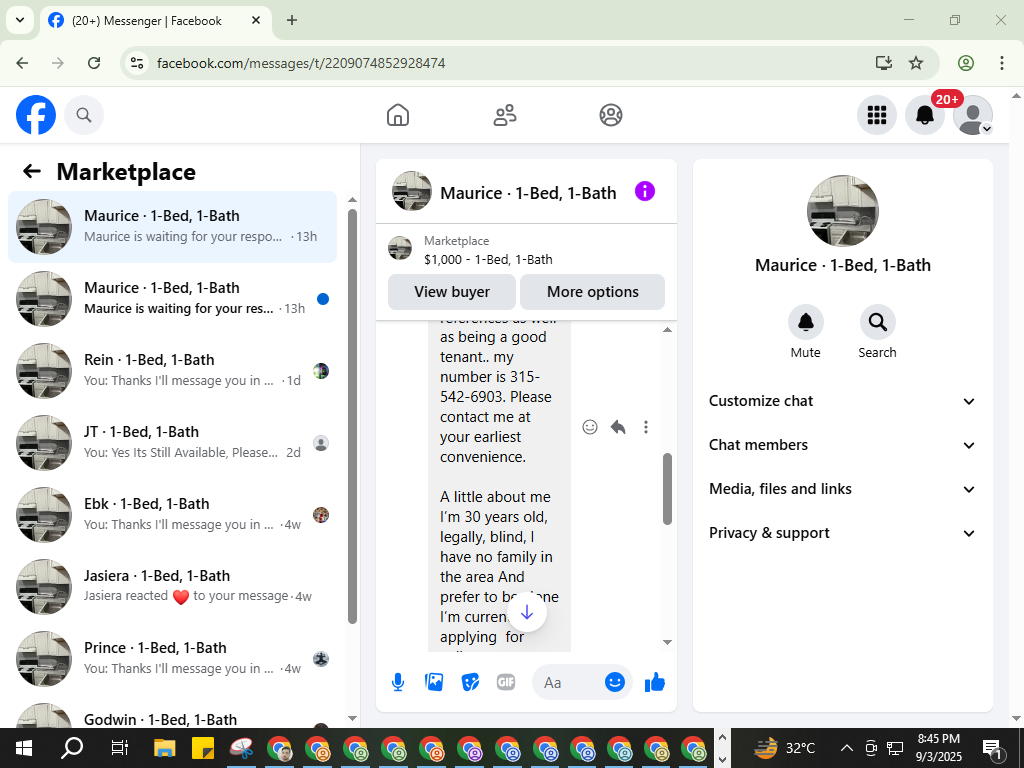This screenshot has height=768, width=1024.
Task: Open Chrome three-dot menu
Action: tap(1002, 63)
